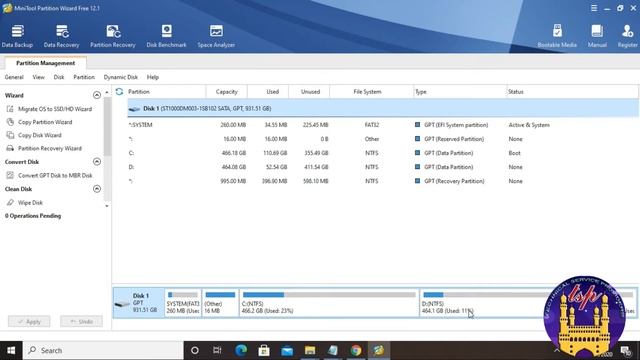Open Google Chrome from taskbar
Image resolution: width=640 pixels, height=360 pixels.
pyautogui.click(x=356, y=350)
